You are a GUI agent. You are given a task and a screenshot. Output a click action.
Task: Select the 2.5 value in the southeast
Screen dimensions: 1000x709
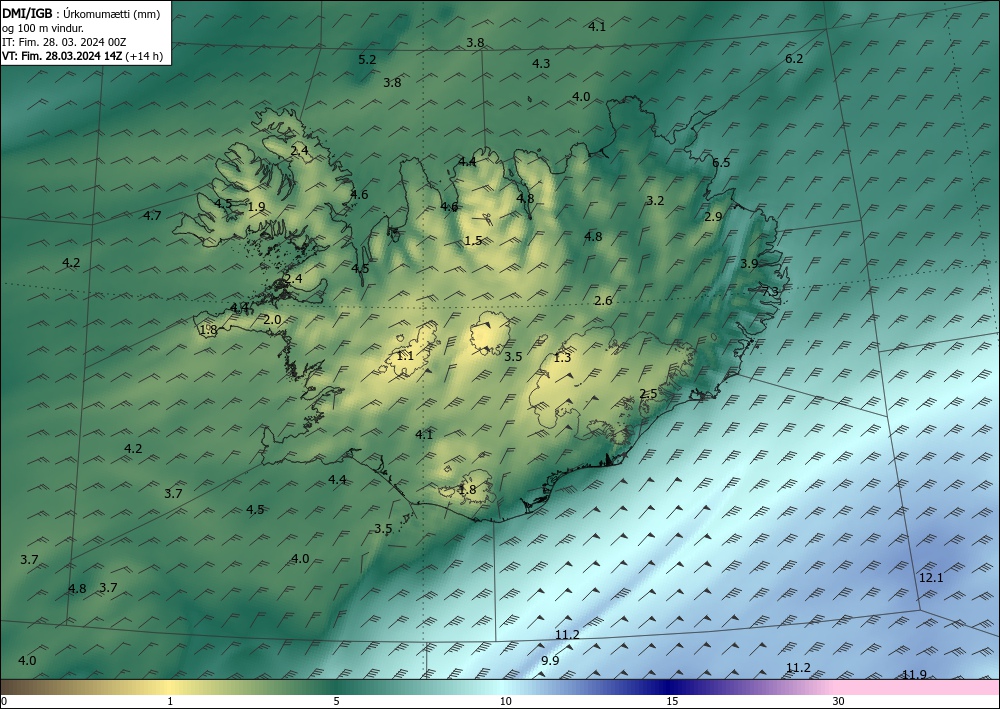(x=648, y=394)
